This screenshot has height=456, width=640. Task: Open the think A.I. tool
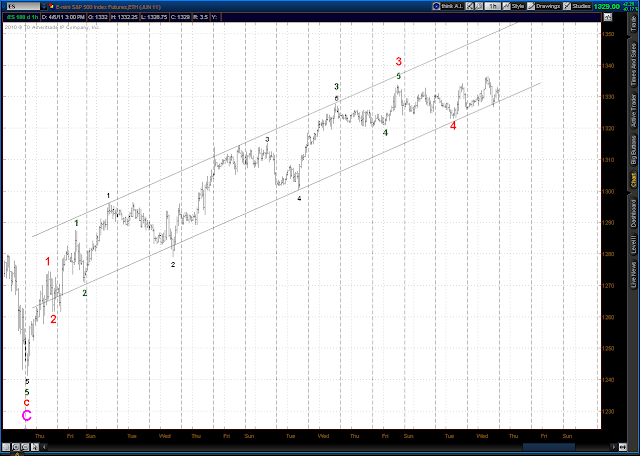[448, 6]
